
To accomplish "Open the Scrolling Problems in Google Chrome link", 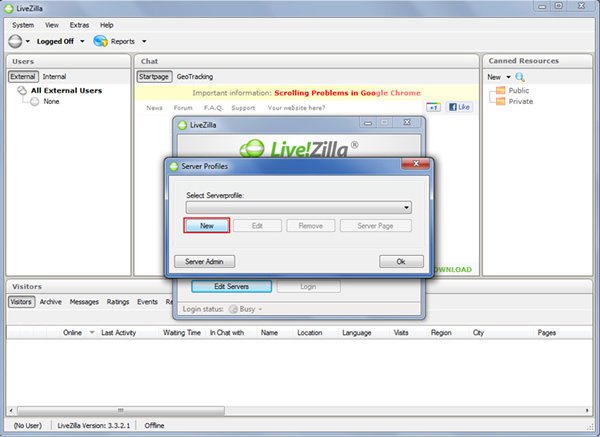I will click(x=347, y=93).
